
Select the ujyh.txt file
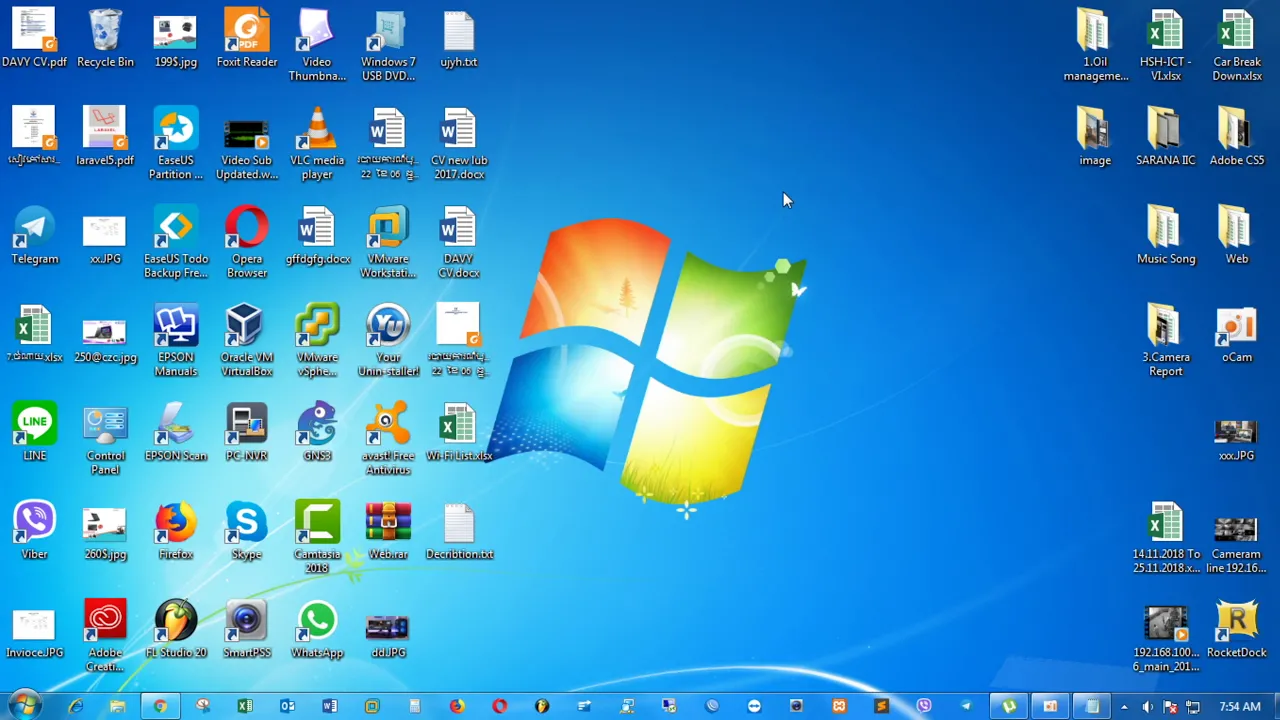coord(459,38)
